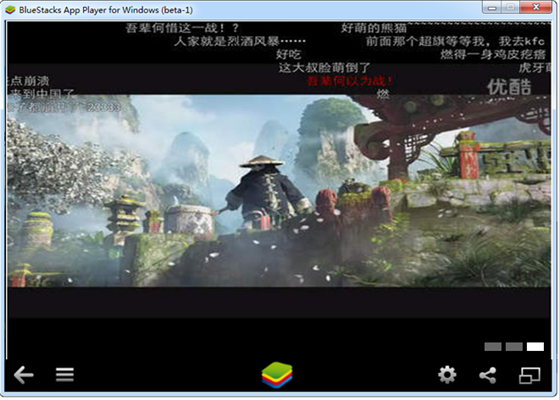Select the second gray page indicator

coord(514,347)
